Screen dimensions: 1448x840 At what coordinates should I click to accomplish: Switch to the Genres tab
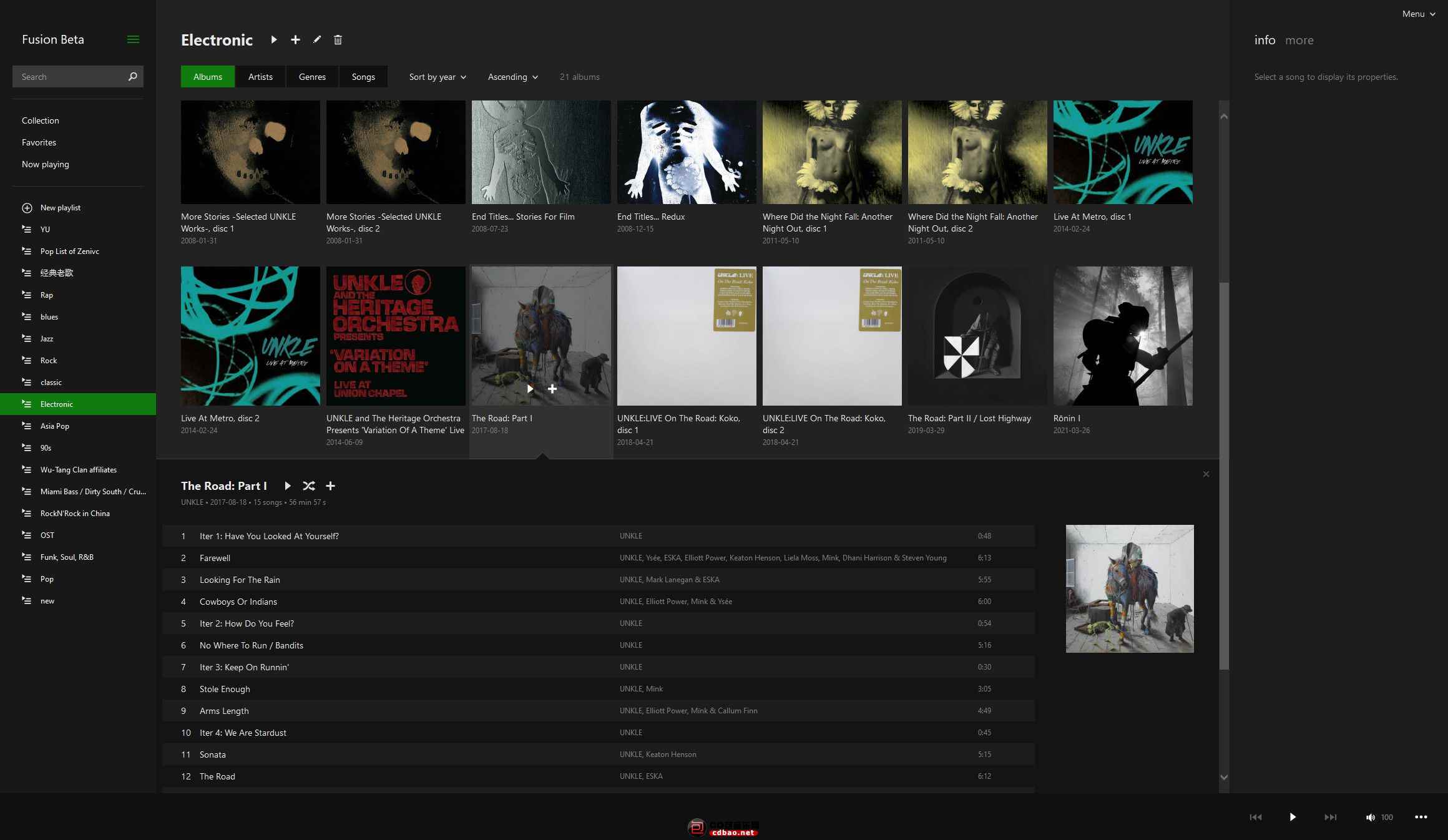[312, 77]
